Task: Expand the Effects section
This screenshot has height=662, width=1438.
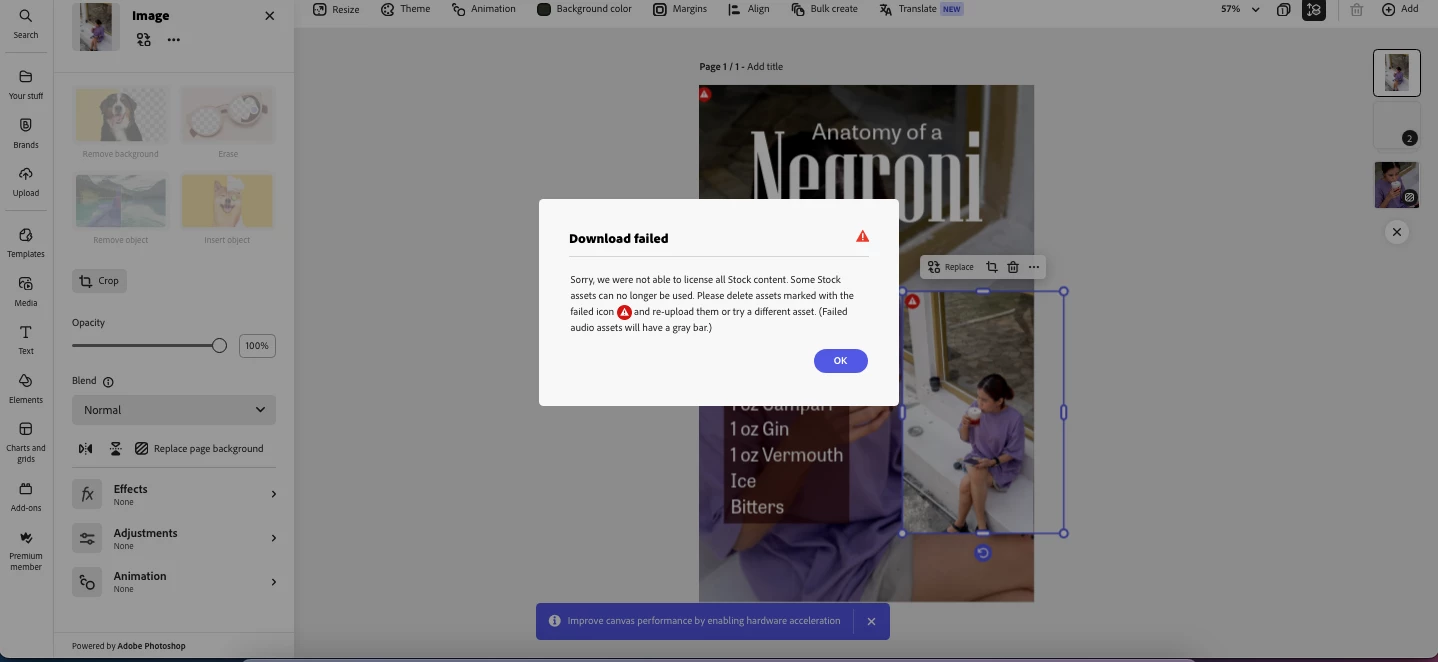Action: click(174, 494)
